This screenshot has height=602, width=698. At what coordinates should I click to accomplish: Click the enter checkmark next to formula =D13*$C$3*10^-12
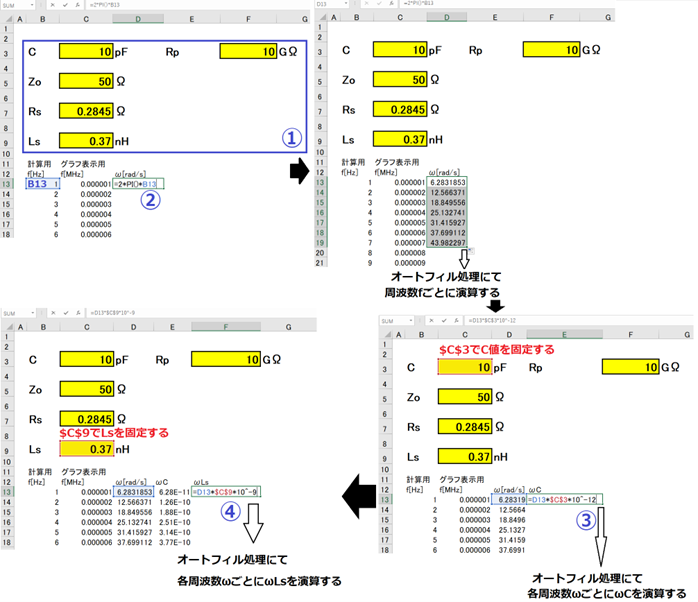click(x=444, y=321)
